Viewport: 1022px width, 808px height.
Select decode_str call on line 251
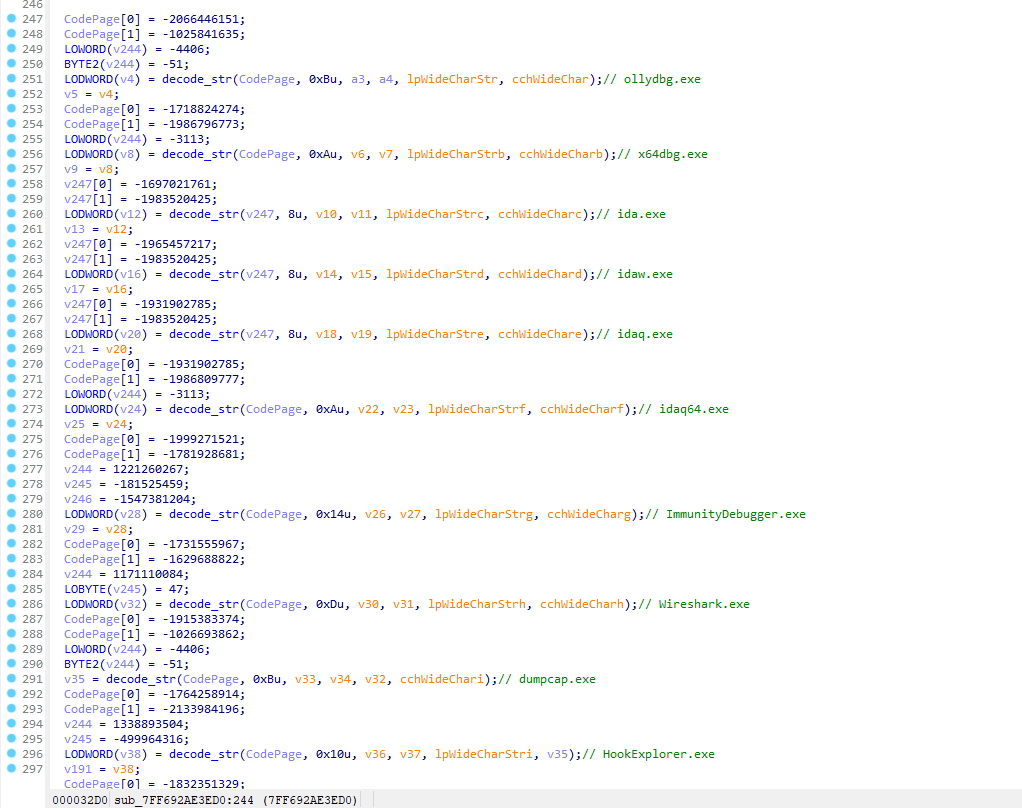196,79
